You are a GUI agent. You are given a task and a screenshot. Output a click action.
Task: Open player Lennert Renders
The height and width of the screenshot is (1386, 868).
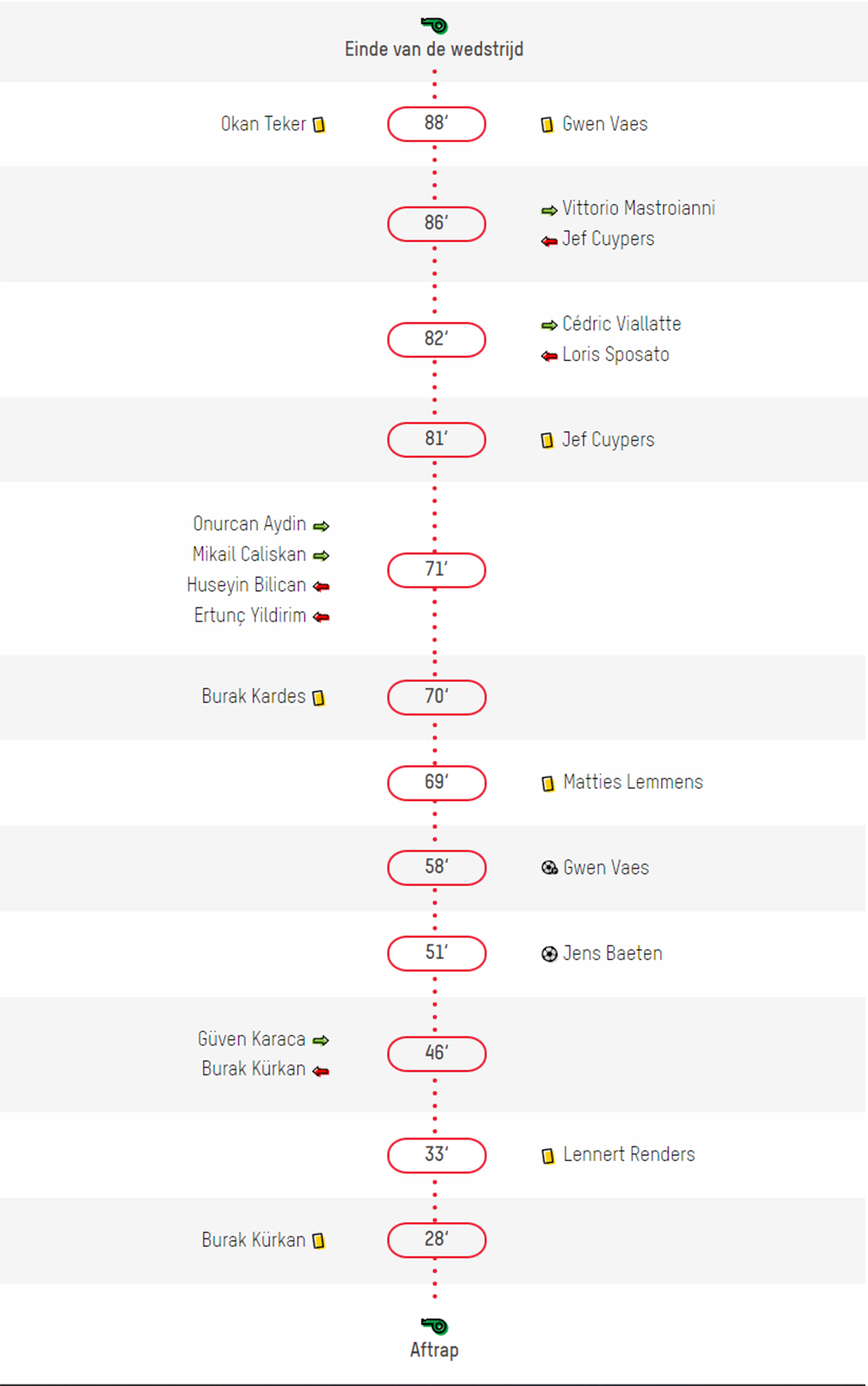click(x=629, y=1154)
